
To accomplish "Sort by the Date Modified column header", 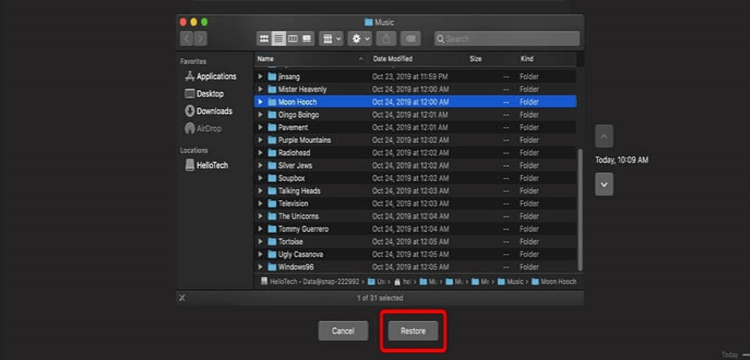I will tap(392, 59).
